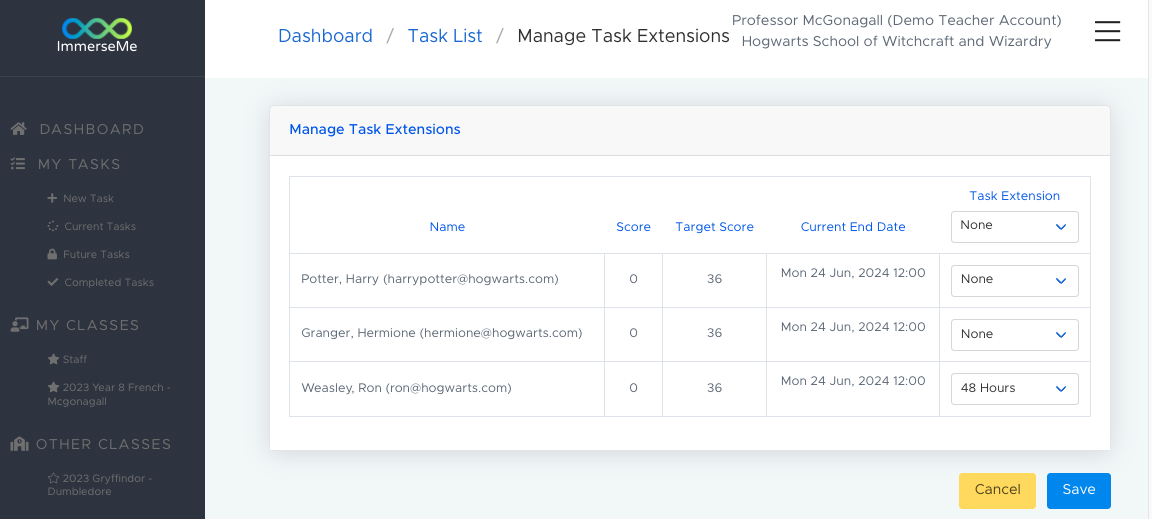Image resolution: width=1152 pixels, height=519 pixels.
Task: Click the Dashboard home icon in sidebar
Action: [19, 129]
